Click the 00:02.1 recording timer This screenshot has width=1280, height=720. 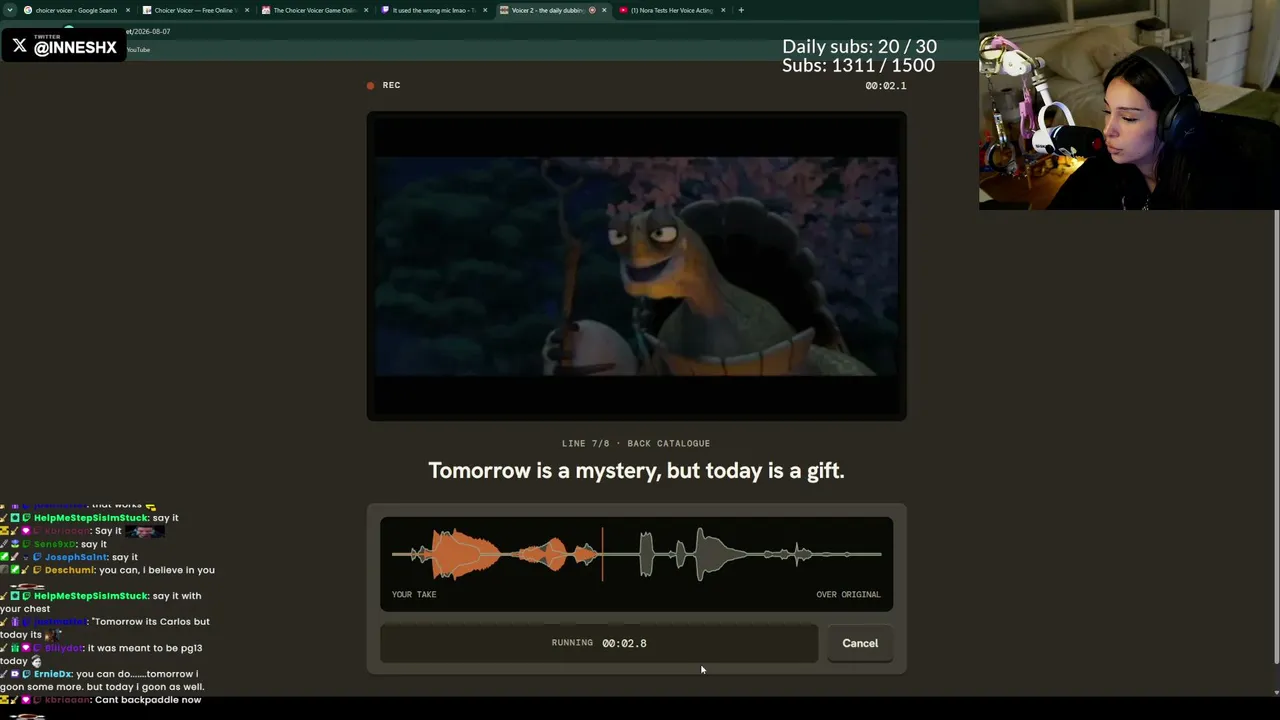click(886, 86)
